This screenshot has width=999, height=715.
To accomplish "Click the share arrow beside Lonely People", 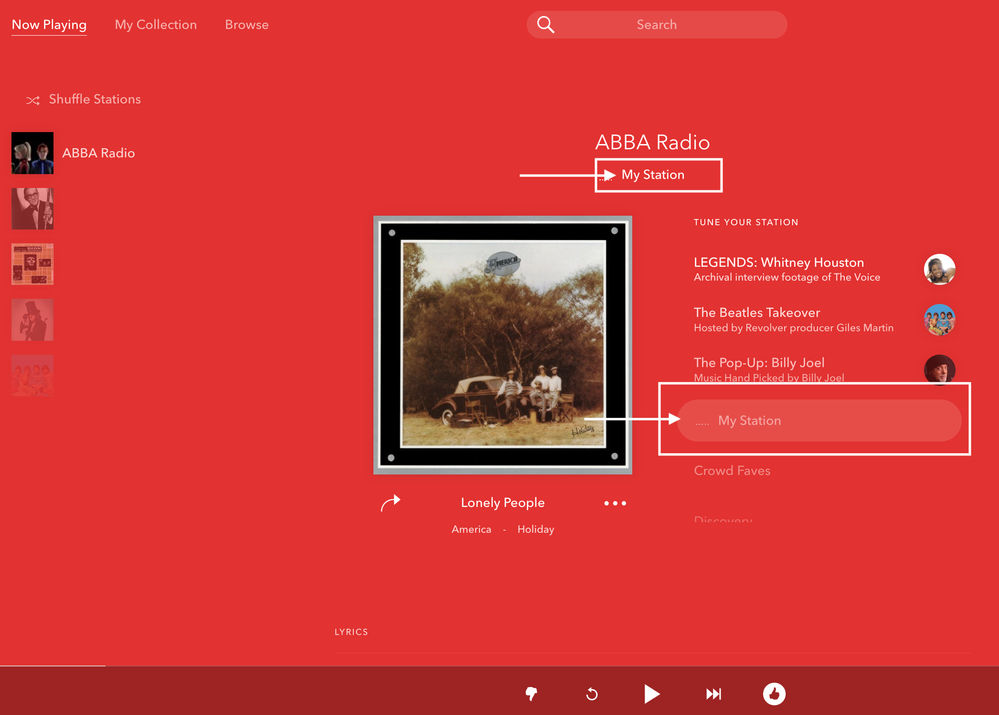I will (391, 503).
